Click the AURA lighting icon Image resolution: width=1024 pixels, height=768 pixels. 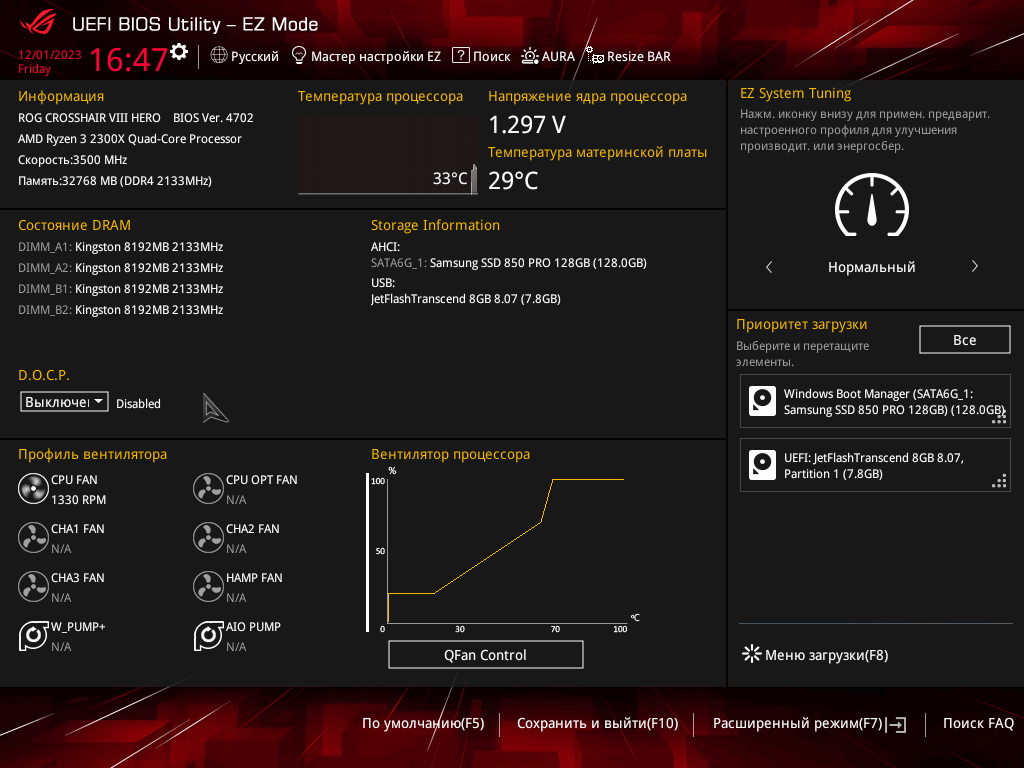click(530, 56)
